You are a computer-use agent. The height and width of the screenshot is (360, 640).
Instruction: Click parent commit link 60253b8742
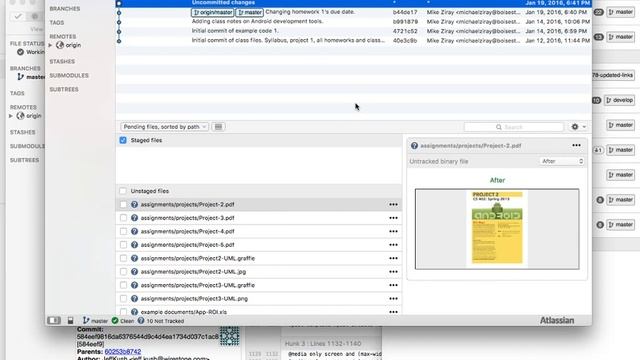click(122, 351)
